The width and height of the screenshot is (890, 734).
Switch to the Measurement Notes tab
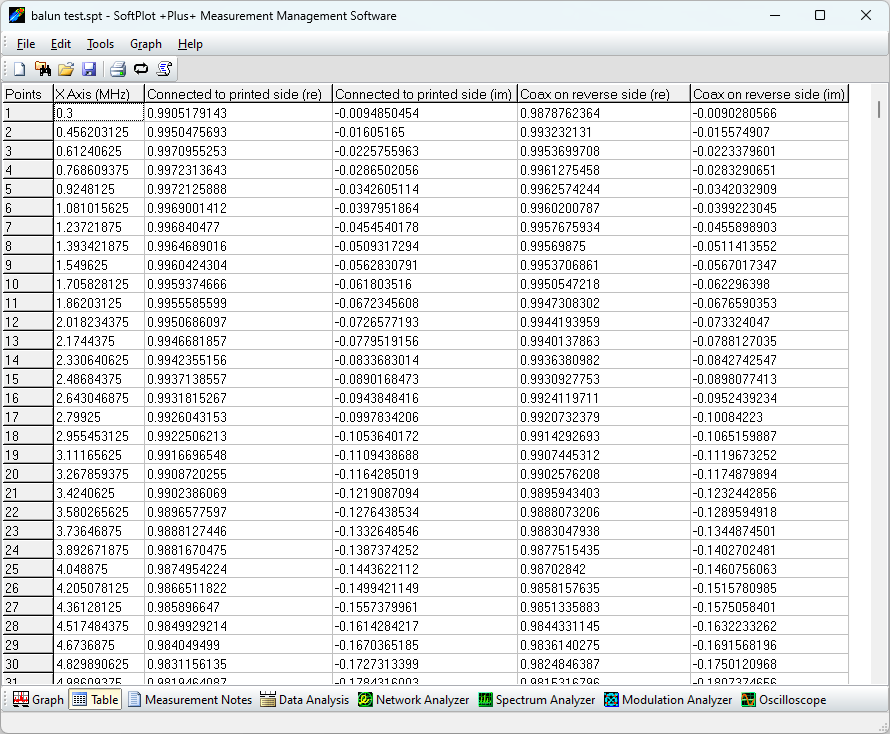click(x=189, y=700)
